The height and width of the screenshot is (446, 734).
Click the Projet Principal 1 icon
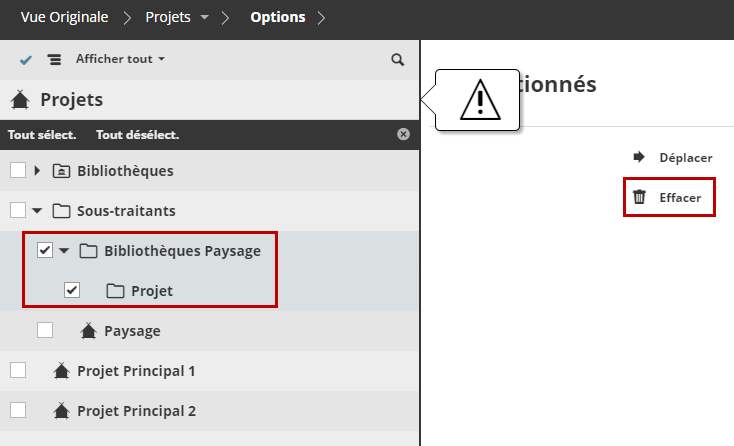tap(61, 371)
